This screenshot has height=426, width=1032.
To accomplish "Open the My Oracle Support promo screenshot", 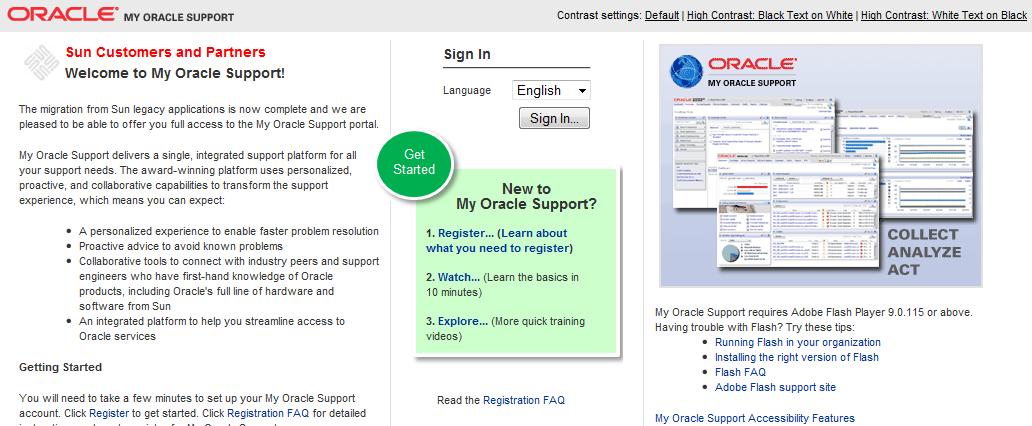I will point(821,165).
